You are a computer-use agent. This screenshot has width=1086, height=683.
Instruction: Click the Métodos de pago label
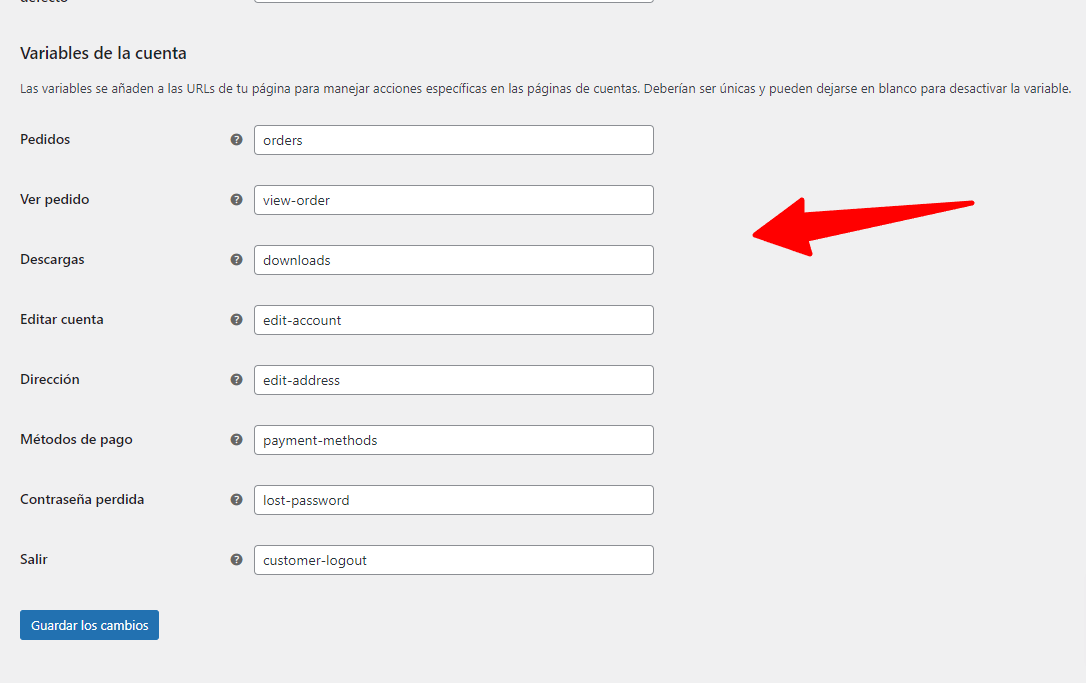[x=76, y=440]
